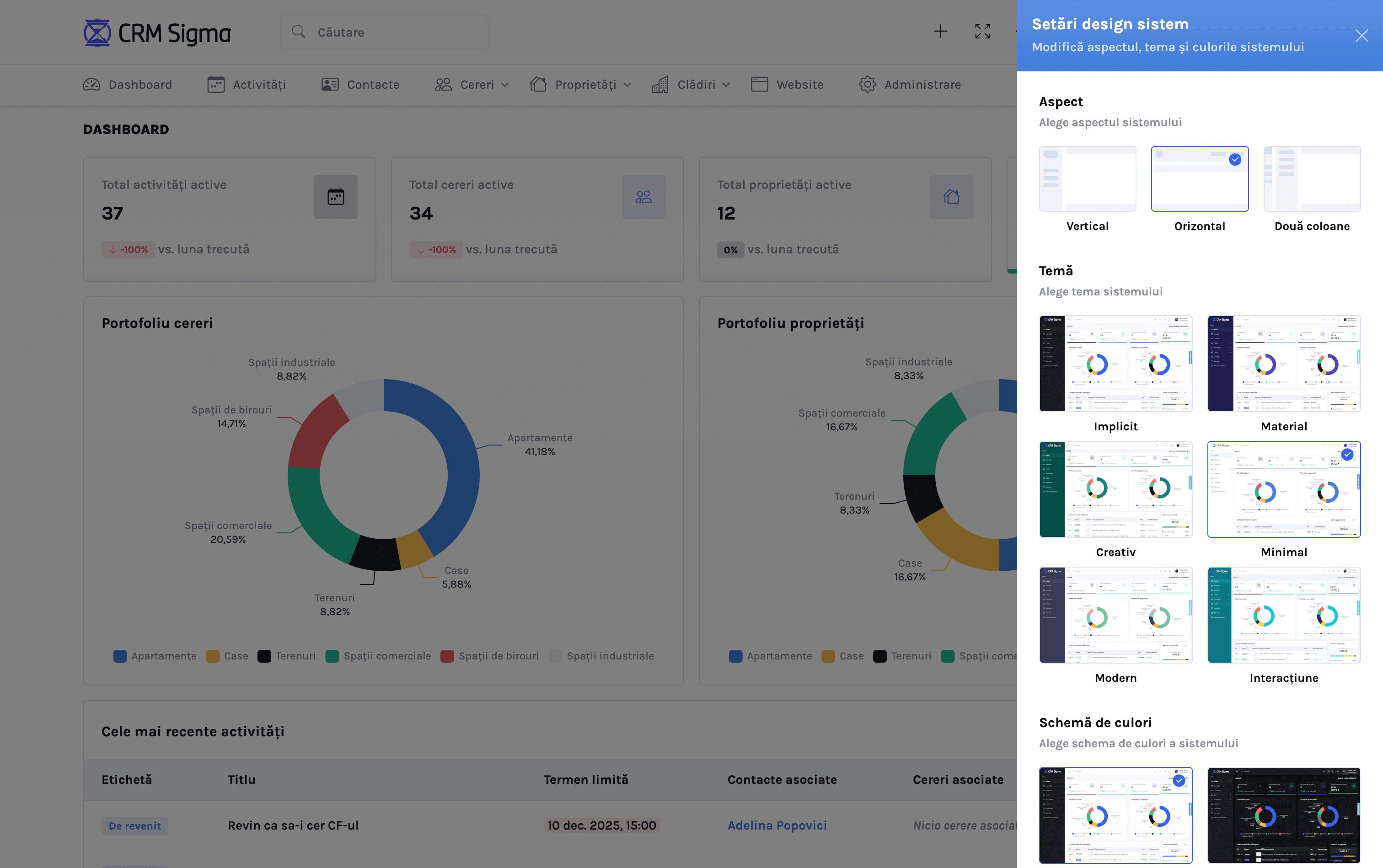This screenshot has width=1383, height=868.
Task: Click the house icon in properties card
Action: click(951, 197)
